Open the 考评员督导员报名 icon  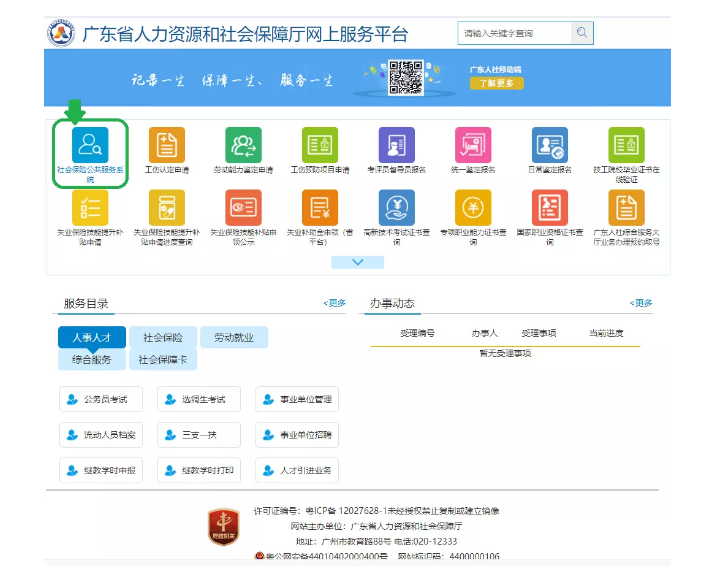pos(397,145)
